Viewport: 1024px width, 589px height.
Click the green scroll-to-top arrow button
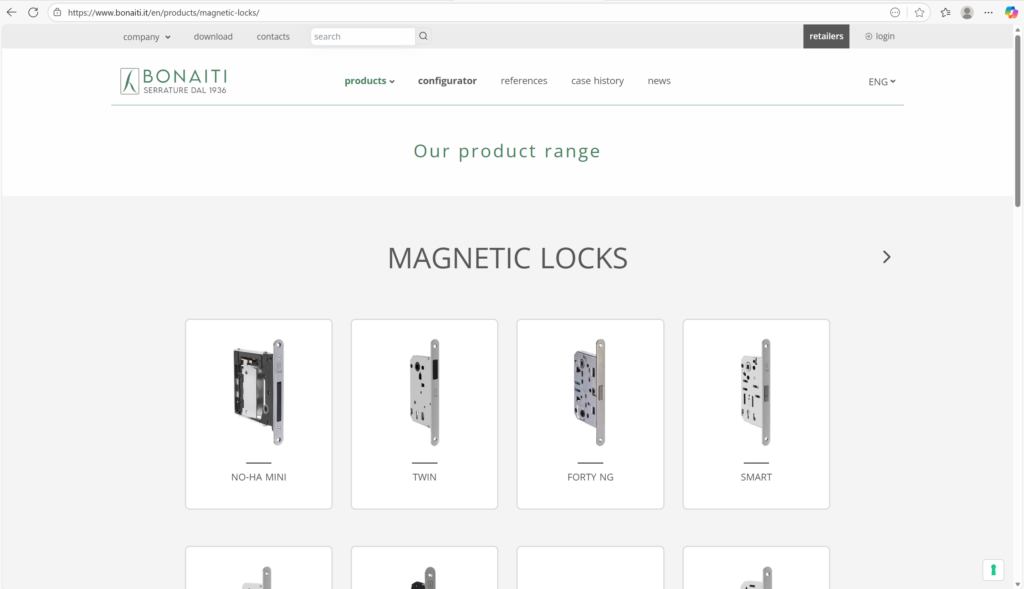pos(993,569)
